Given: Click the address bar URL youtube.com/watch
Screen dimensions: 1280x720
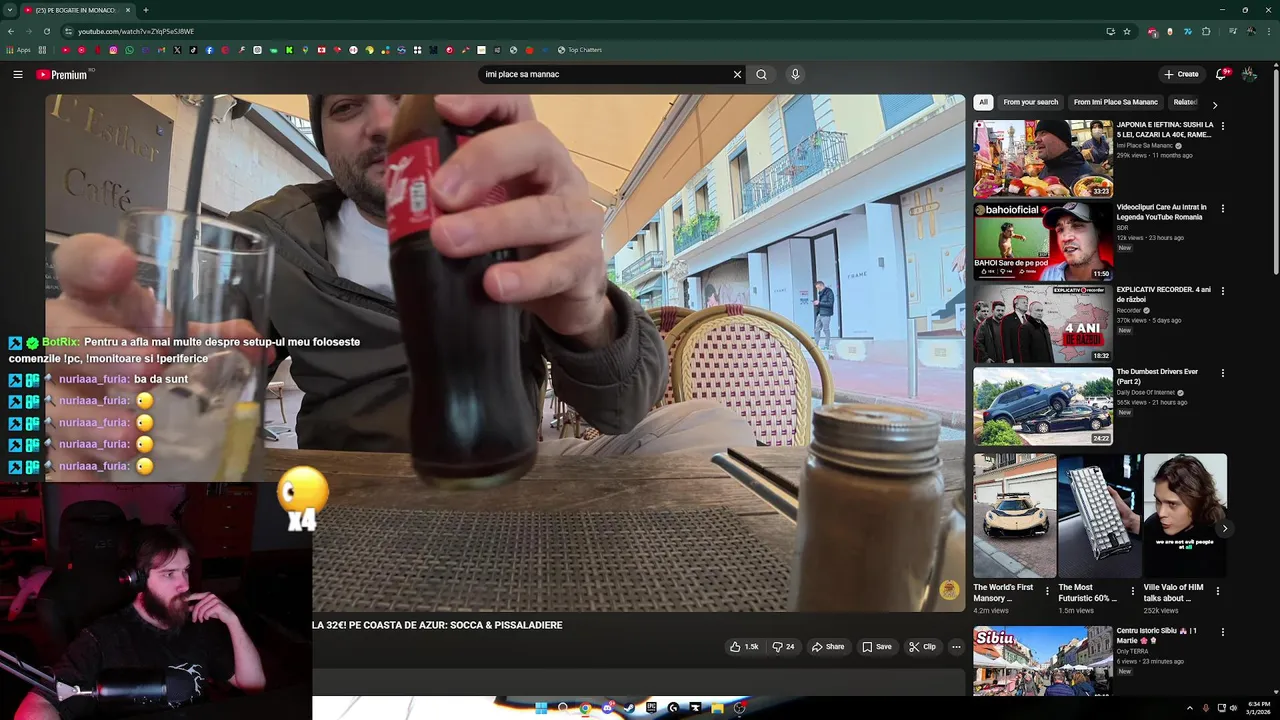Looking at the screenshot, I should pyautogui.click(x=136, y=31).
